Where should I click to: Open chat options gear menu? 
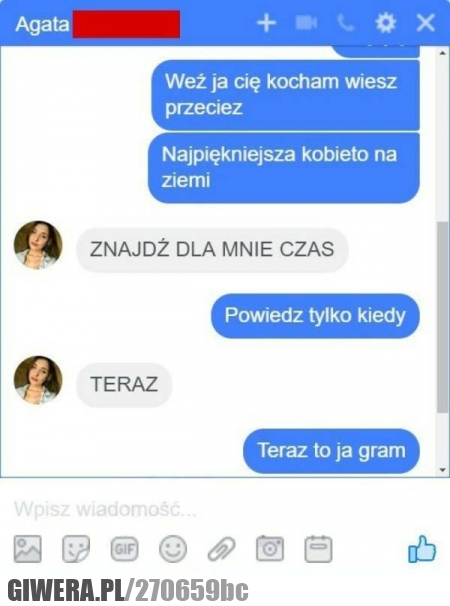pyautogui.click(x=386, y=24)
